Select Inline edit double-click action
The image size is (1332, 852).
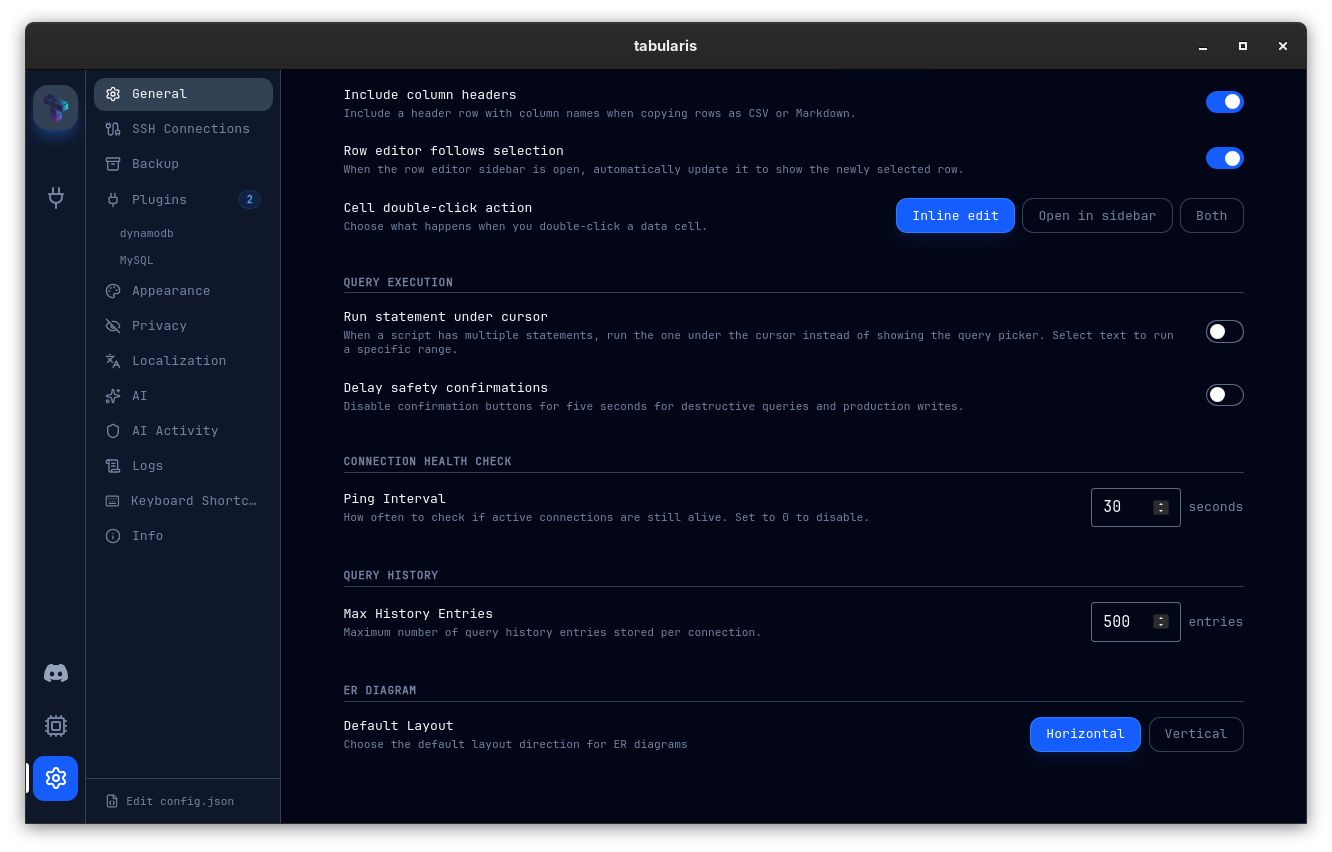pos(955,216)
